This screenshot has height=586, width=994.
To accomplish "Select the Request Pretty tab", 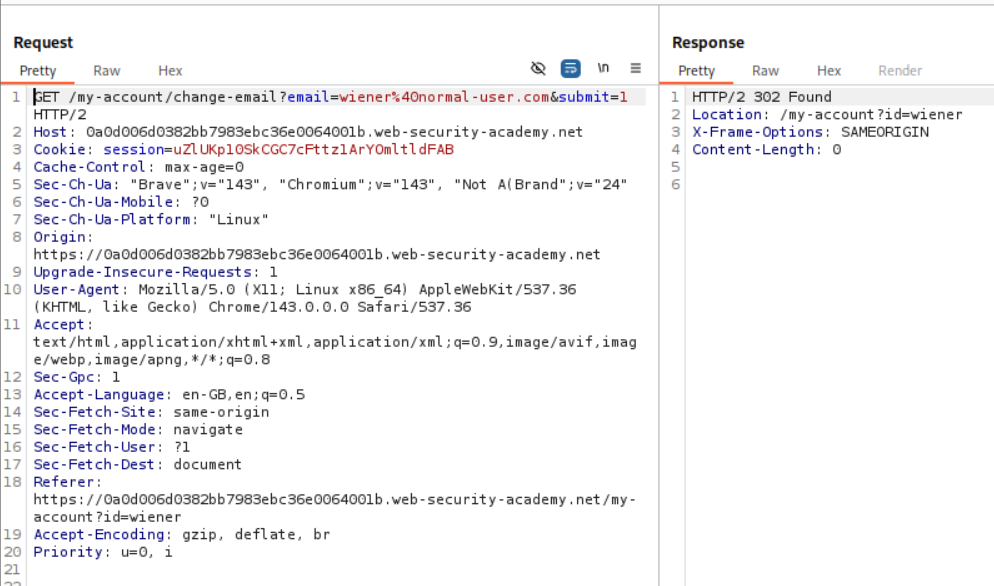I will (x=38, y=71).
